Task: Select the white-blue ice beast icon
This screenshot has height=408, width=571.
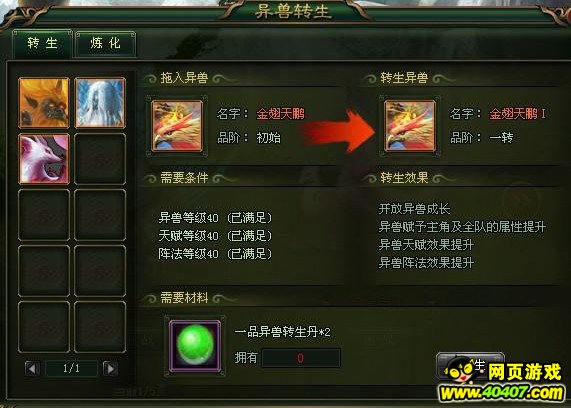Action: [100, 103]
